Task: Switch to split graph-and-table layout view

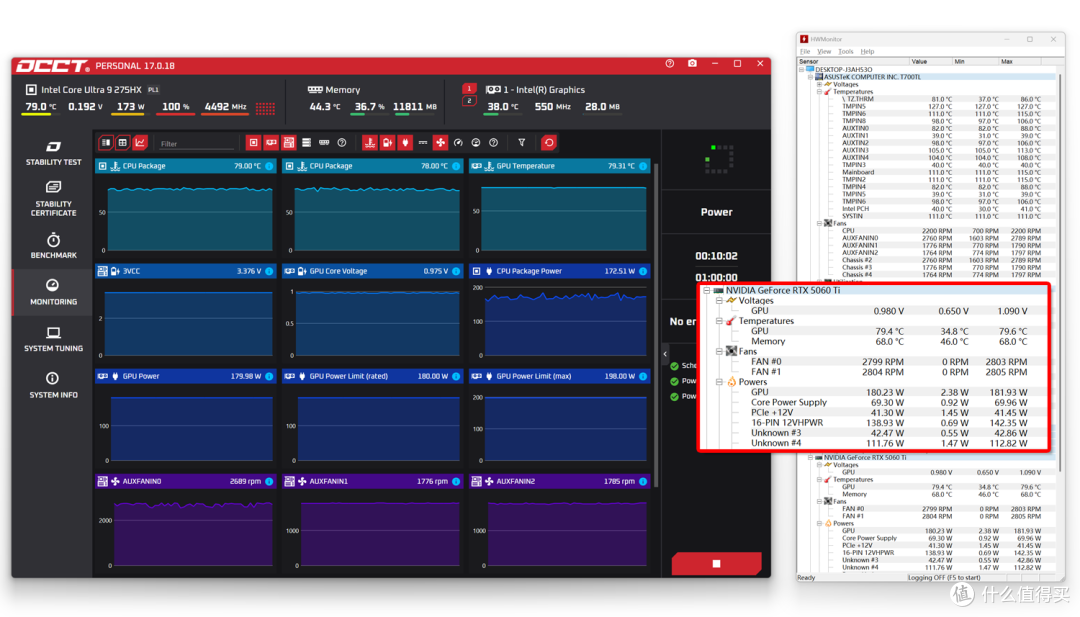Action: tap(106, 143)
